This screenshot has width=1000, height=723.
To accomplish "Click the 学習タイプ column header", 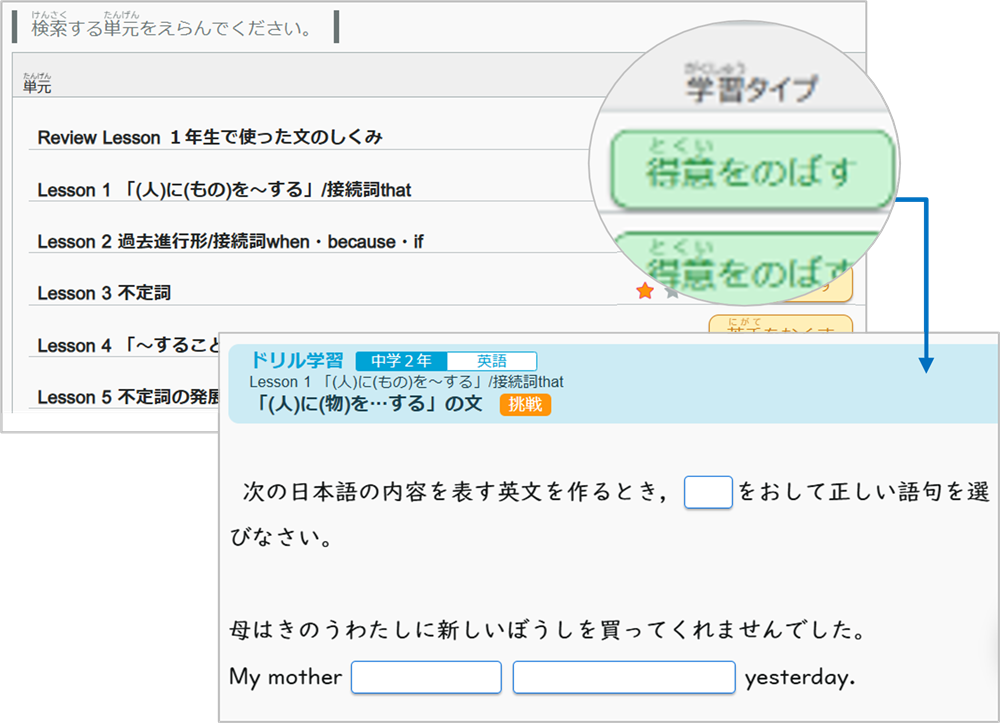I will coord(750,88).
